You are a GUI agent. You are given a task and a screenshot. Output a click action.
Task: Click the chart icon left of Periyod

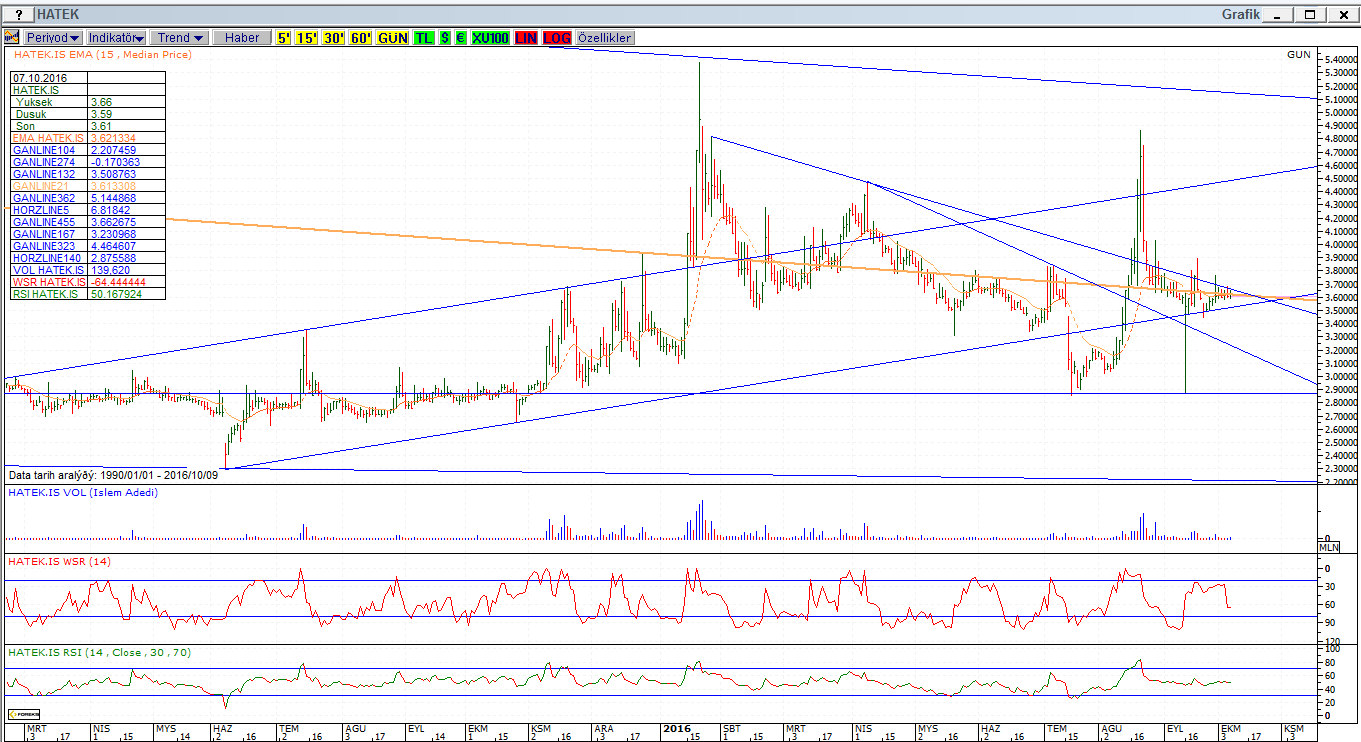pyautogui.click(x=12, y=37)
